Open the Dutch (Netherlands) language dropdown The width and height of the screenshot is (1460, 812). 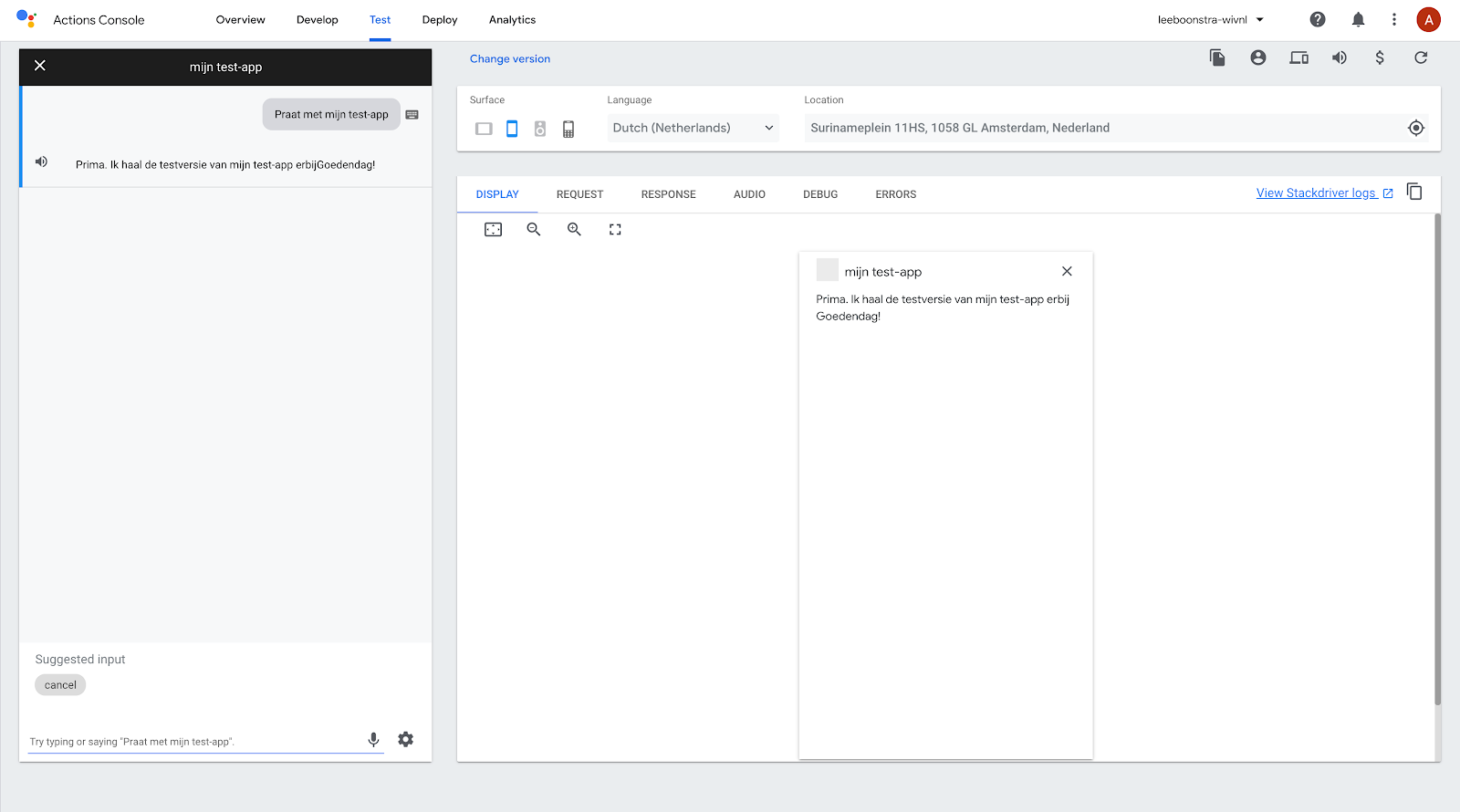(x=693, y=129)
